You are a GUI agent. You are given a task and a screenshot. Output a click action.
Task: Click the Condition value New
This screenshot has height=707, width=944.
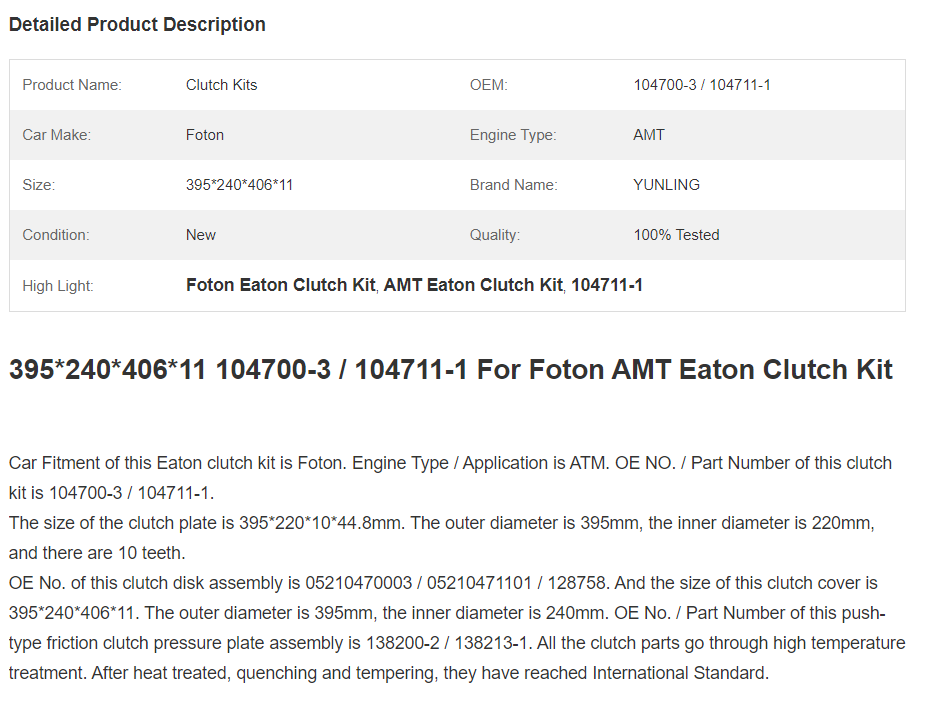[x=200, y=235]
